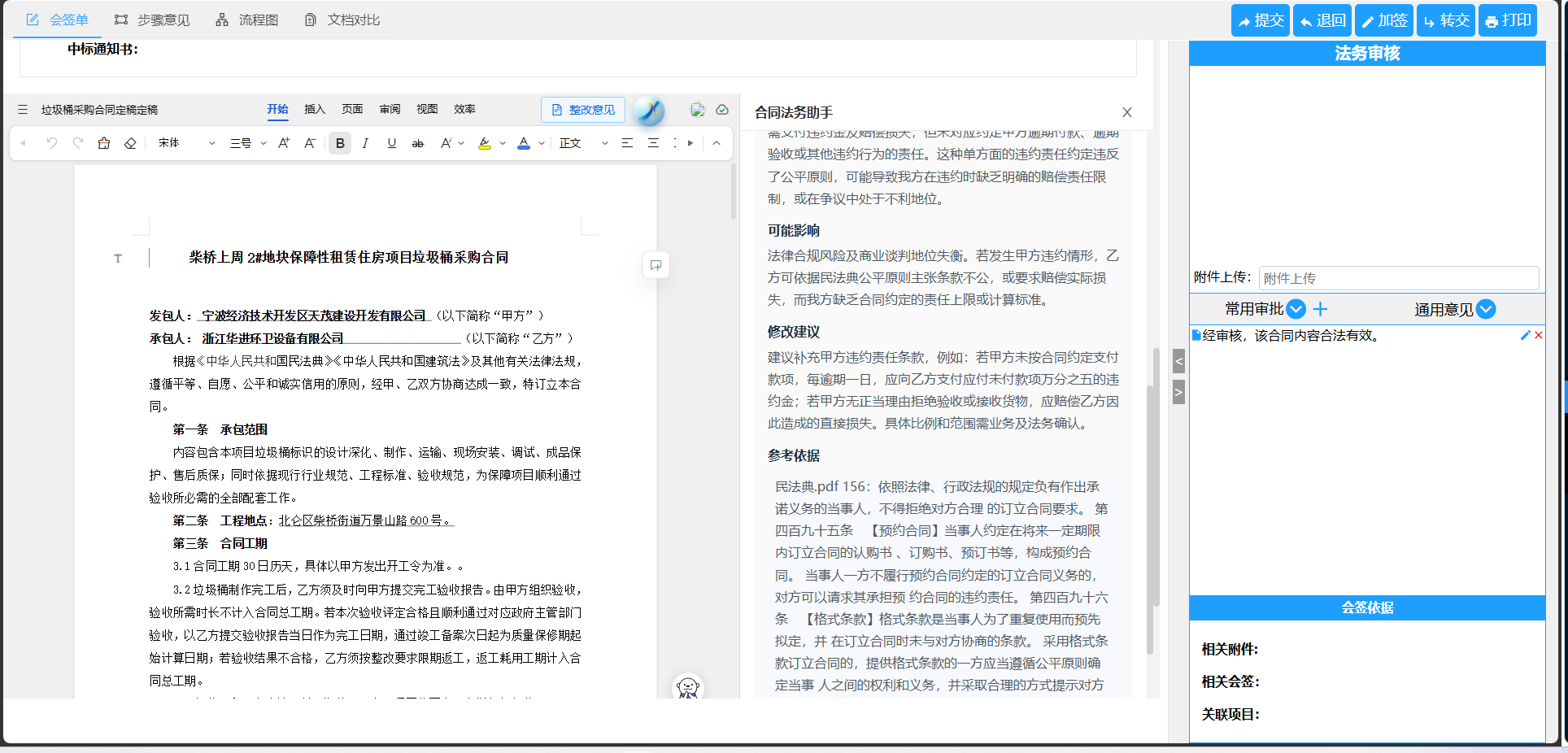Open the 宋体 font family dropdown
Image resolution: width=1568 pixels, height=753 pixels.
[x=187, y=143]
